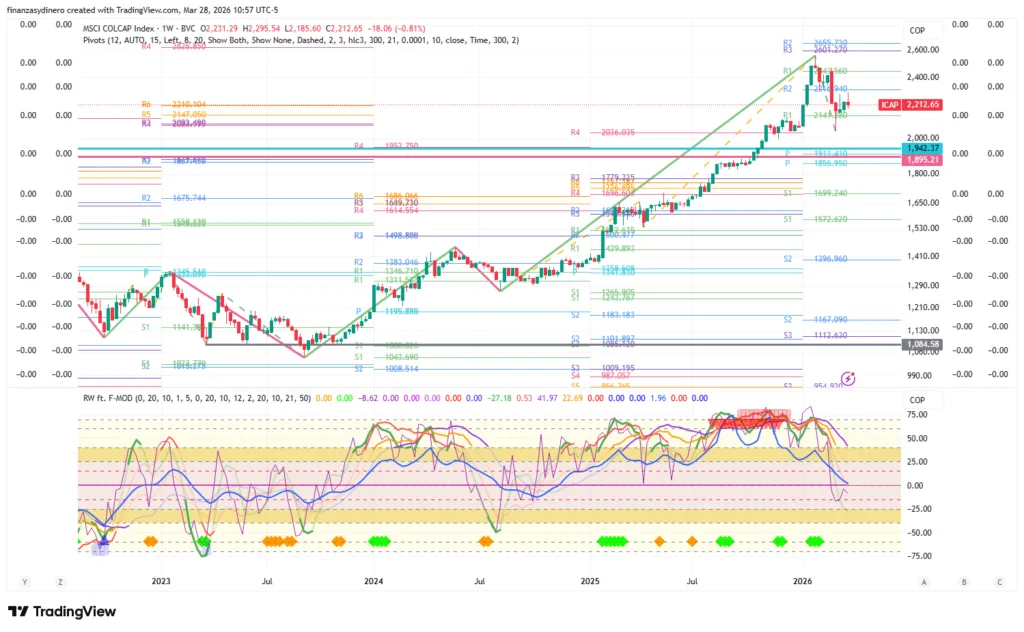Click the gray 1,084.58 price label

point(922,345)
